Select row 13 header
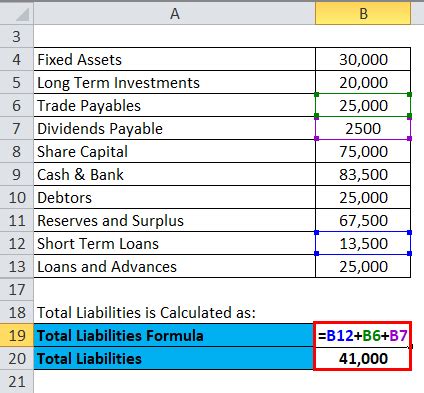This screenshot has width=424, height=393. tap(17, 266)
